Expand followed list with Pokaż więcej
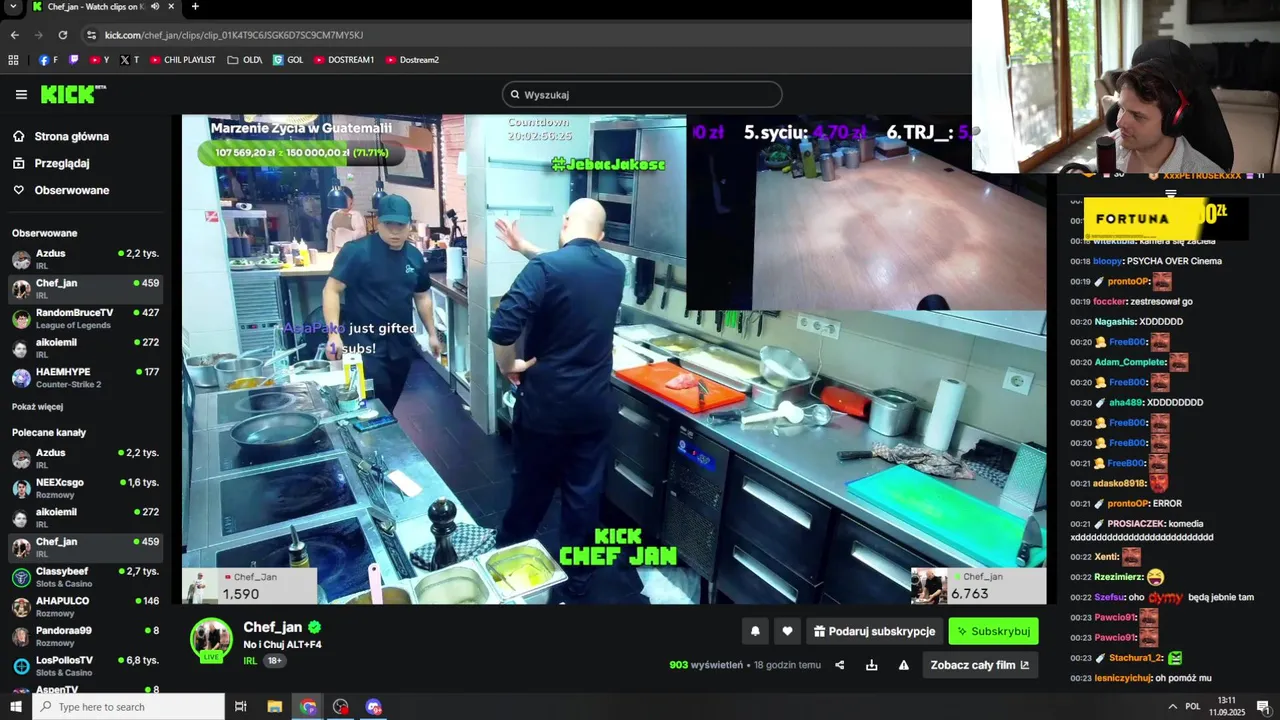Screen dimensions: 1280x720 (37, 407)
